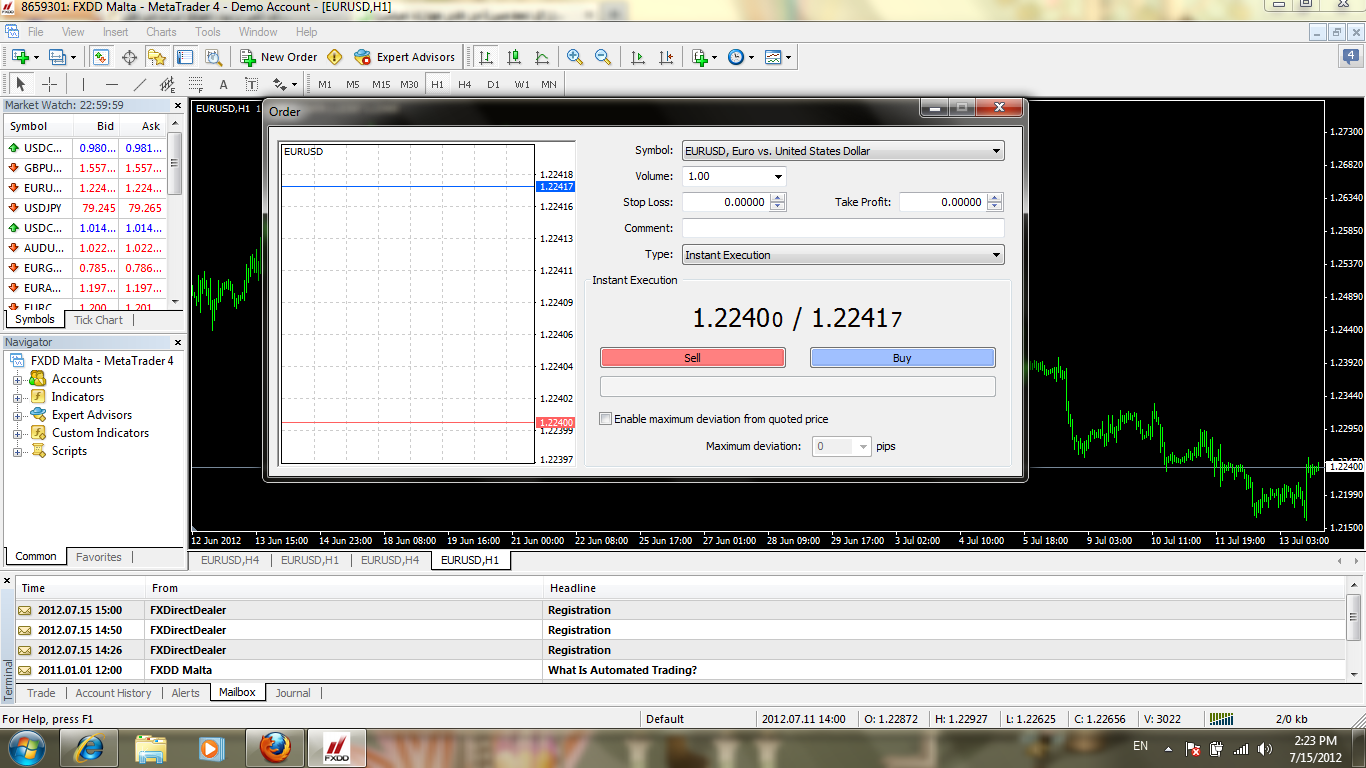The height and width of the screenshot is (768, 1366).
Task: Click the Comment input field
Action: point(843,228)
